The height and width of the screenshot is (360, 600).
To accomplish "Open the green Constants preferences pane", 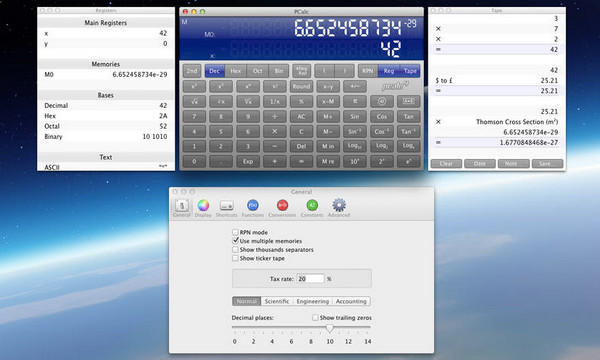I will pos(312,208).
